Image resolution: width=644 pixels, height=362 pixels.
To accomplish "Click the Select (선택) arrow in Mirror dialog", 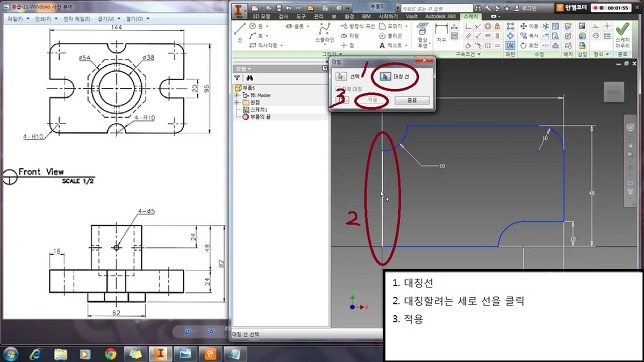I will point(341,76).
